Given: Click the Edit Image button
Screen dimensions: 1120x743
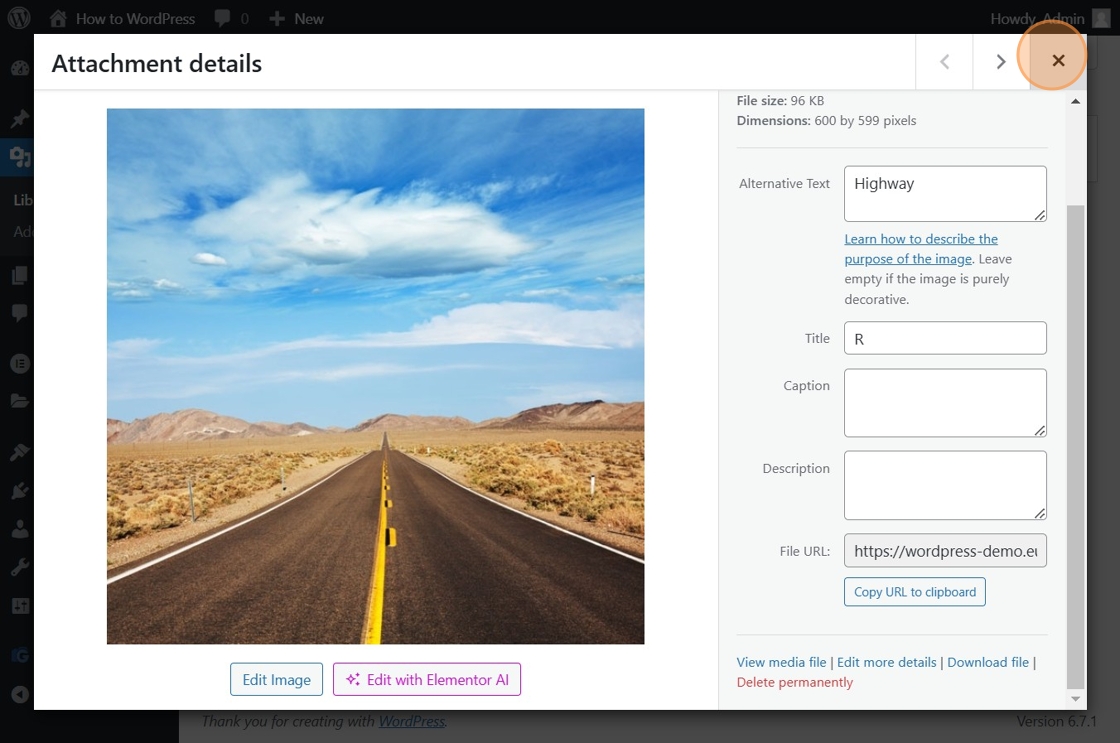Looking at the screenshot, I should (x=276, y=679).
